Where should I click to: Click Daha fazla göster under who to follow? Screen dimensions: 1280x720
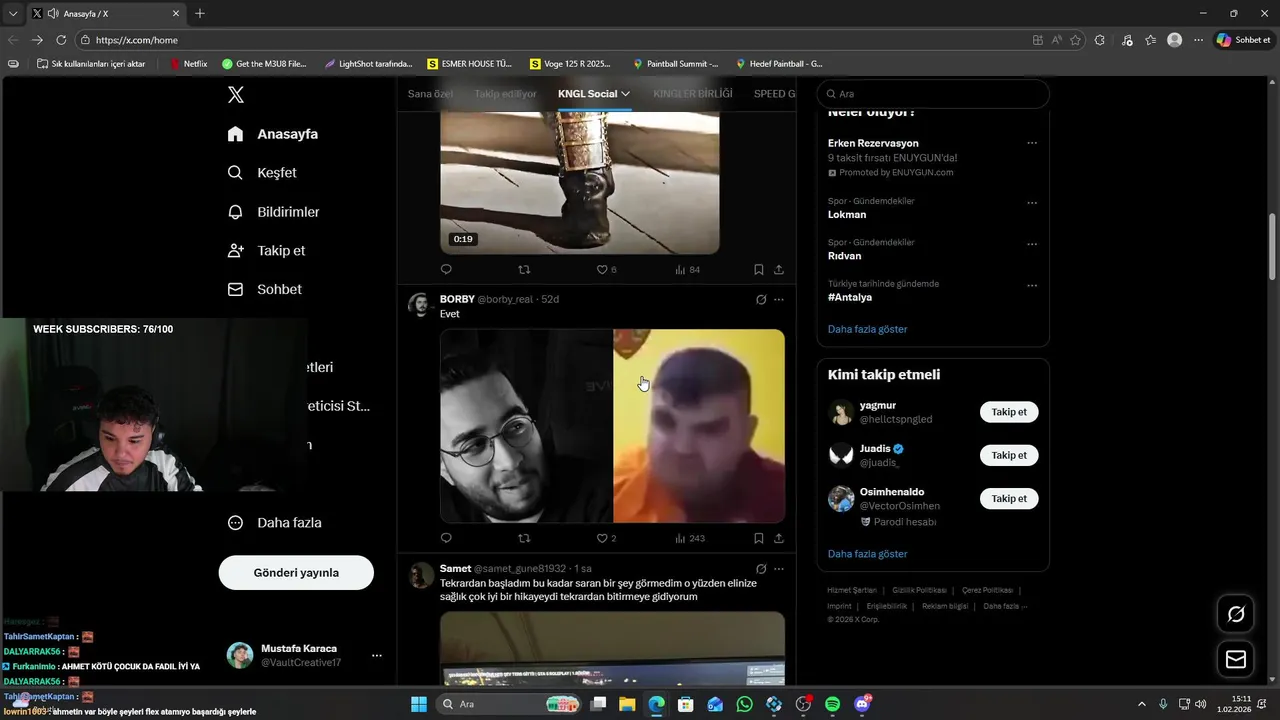(867, 554)
